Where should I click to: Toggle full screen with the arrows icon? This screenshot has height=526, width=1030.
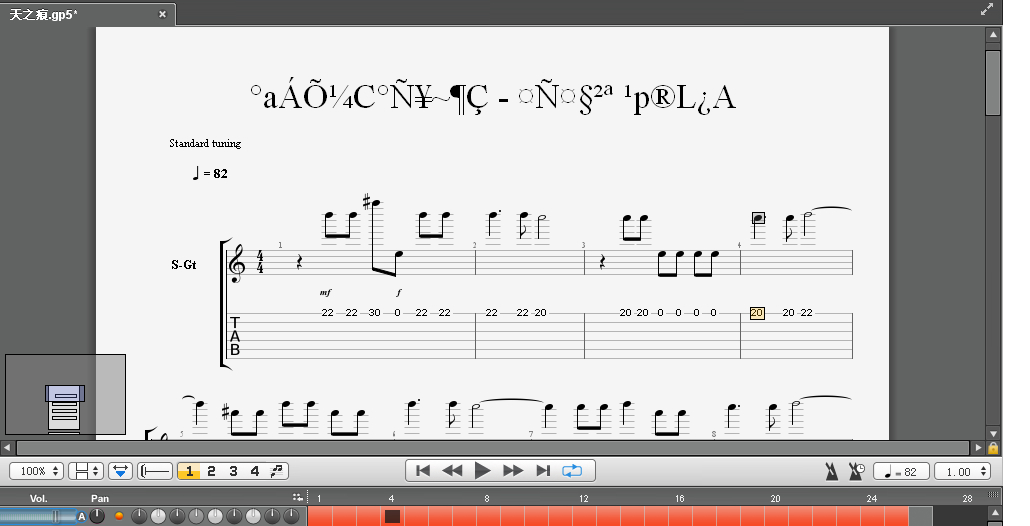[x=987, y=9]
